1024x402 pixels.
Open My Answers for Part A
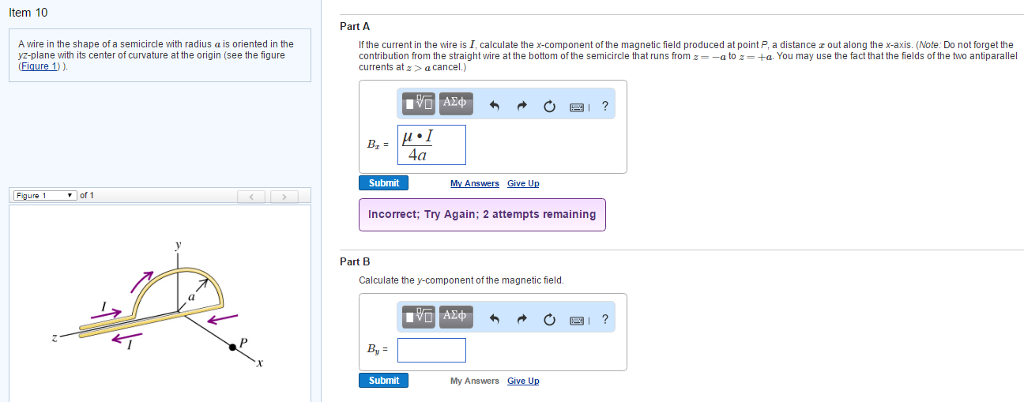pos(474,184)
